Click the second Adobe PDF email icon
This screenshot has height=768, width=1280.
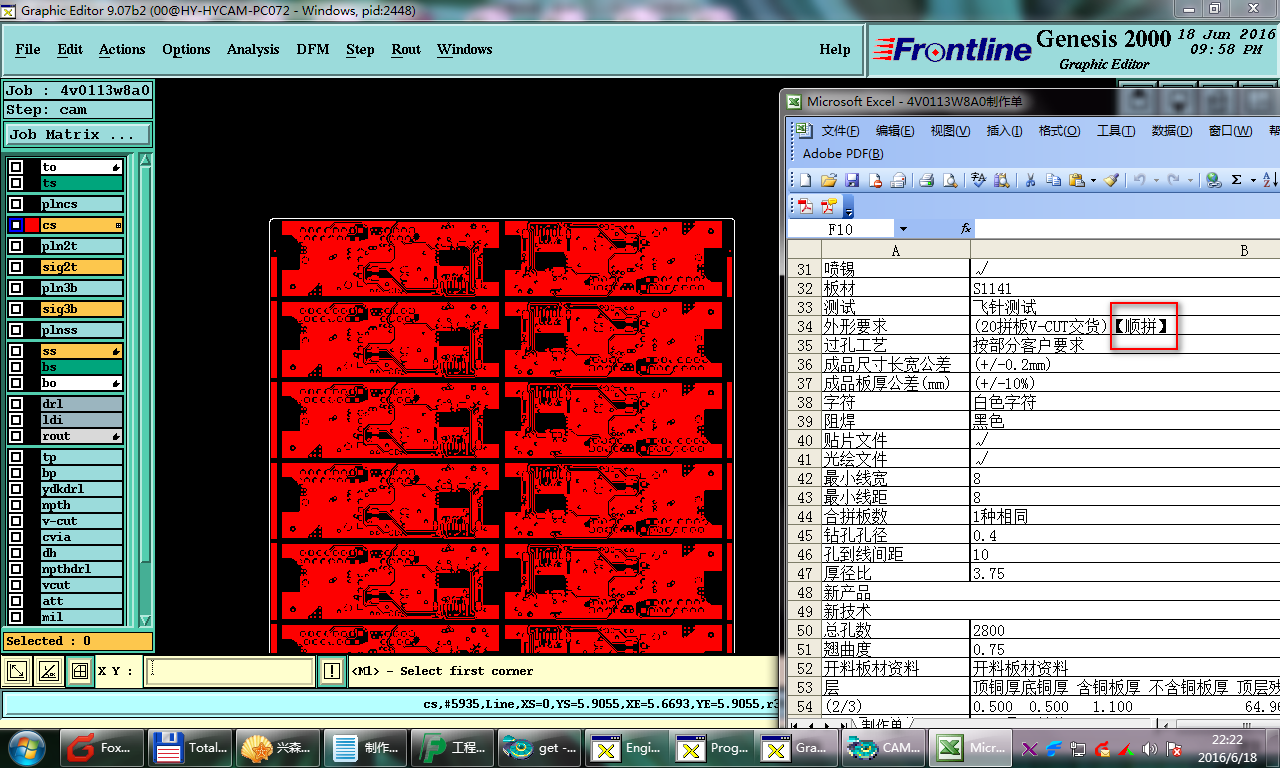[828, 207]
